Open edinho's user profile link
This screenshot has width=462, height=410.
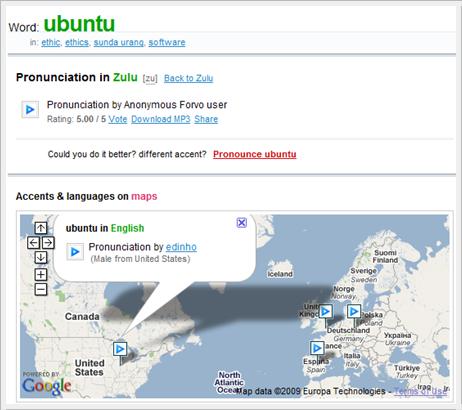[181, 247]
